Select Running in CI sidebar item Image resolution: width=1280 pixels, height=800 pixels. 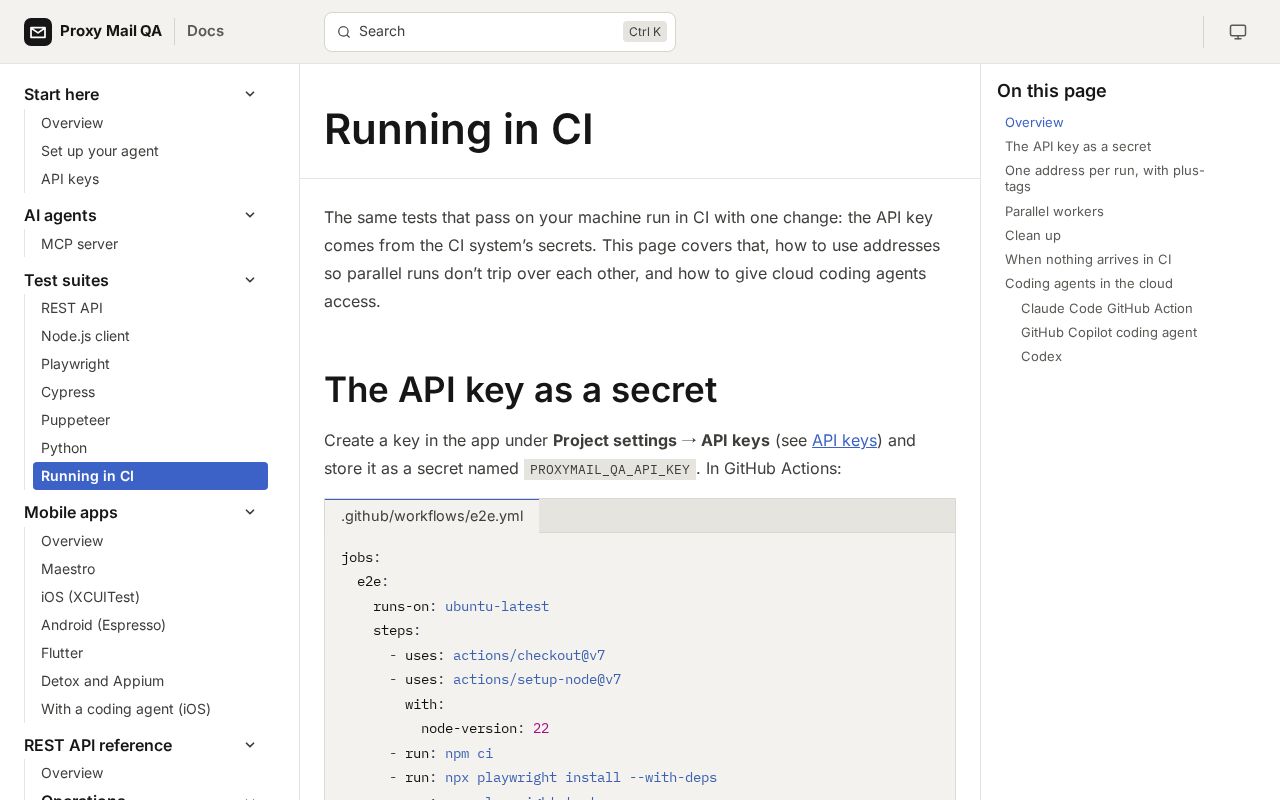150,476
